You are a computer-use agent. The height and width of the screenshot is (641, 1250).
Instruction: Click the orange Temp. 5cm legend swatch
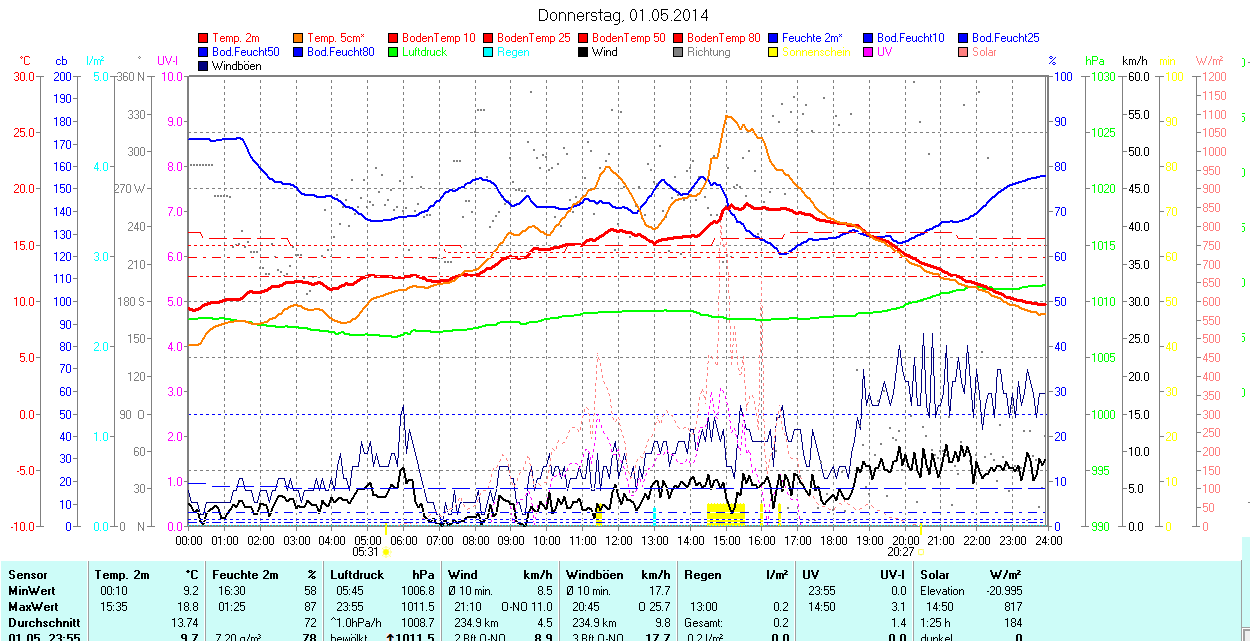299,38
